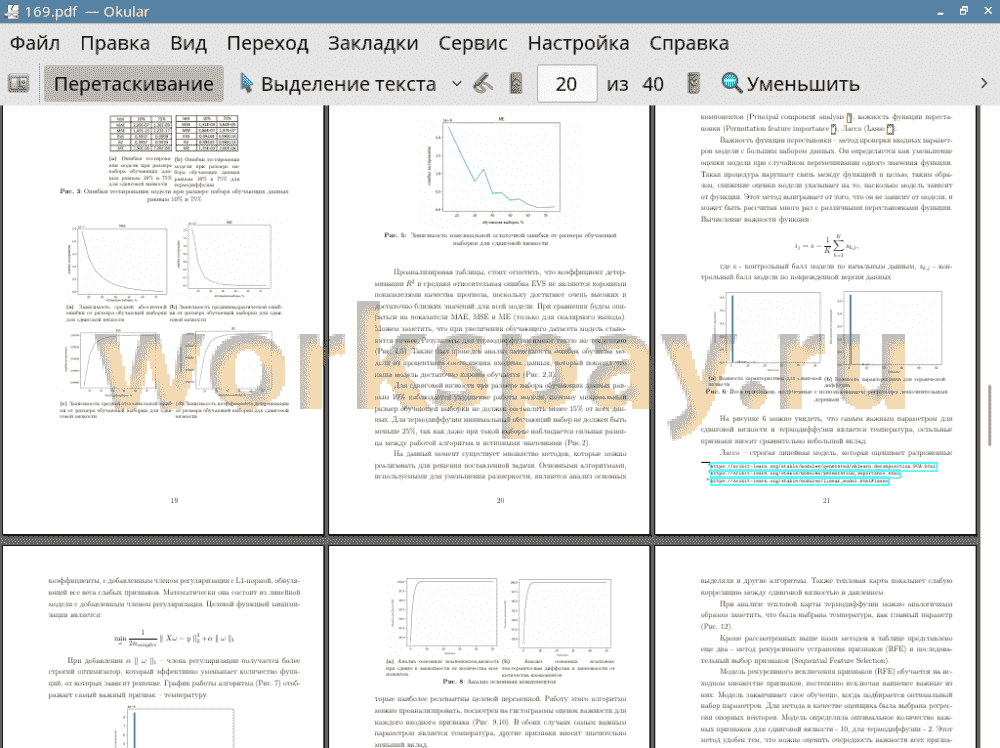Viewport: 1000px width, 748px height.
Task: Open the Вид menu
Action: [x=188, y=43]
